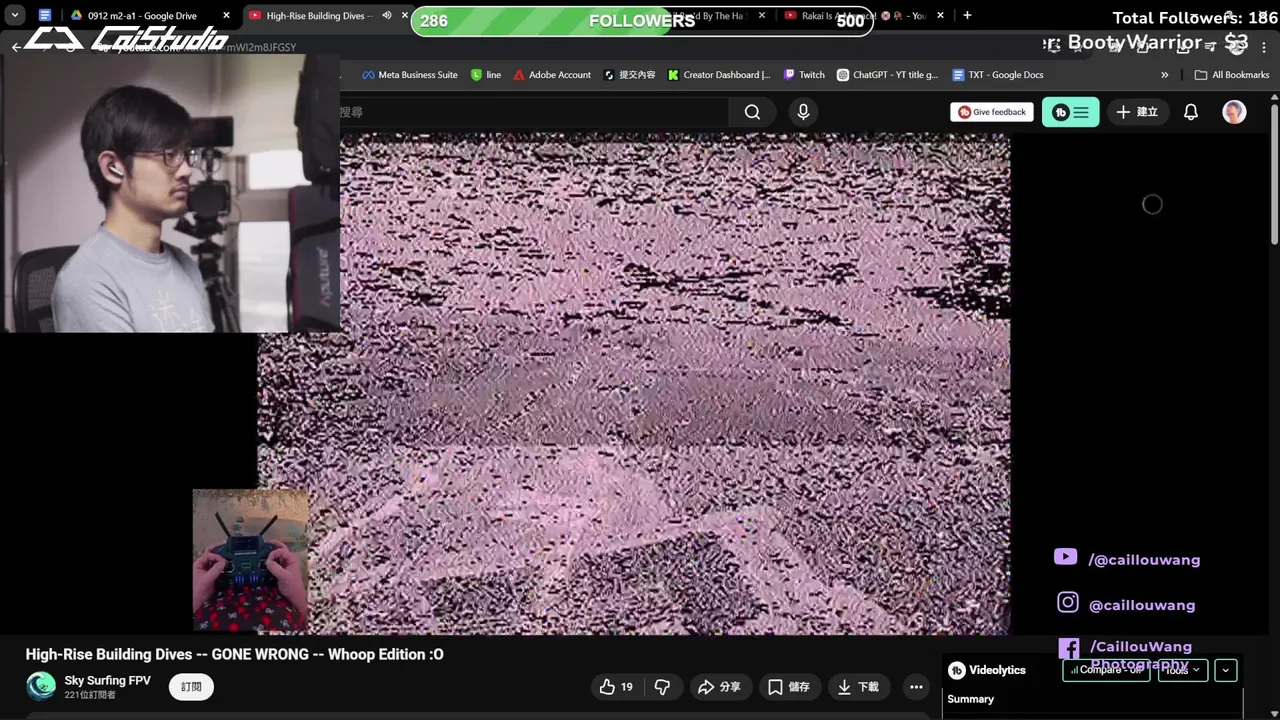The image size is (1280, 720).
Task: Open Meta Business Suite bookmark
Action: (410, 75)
